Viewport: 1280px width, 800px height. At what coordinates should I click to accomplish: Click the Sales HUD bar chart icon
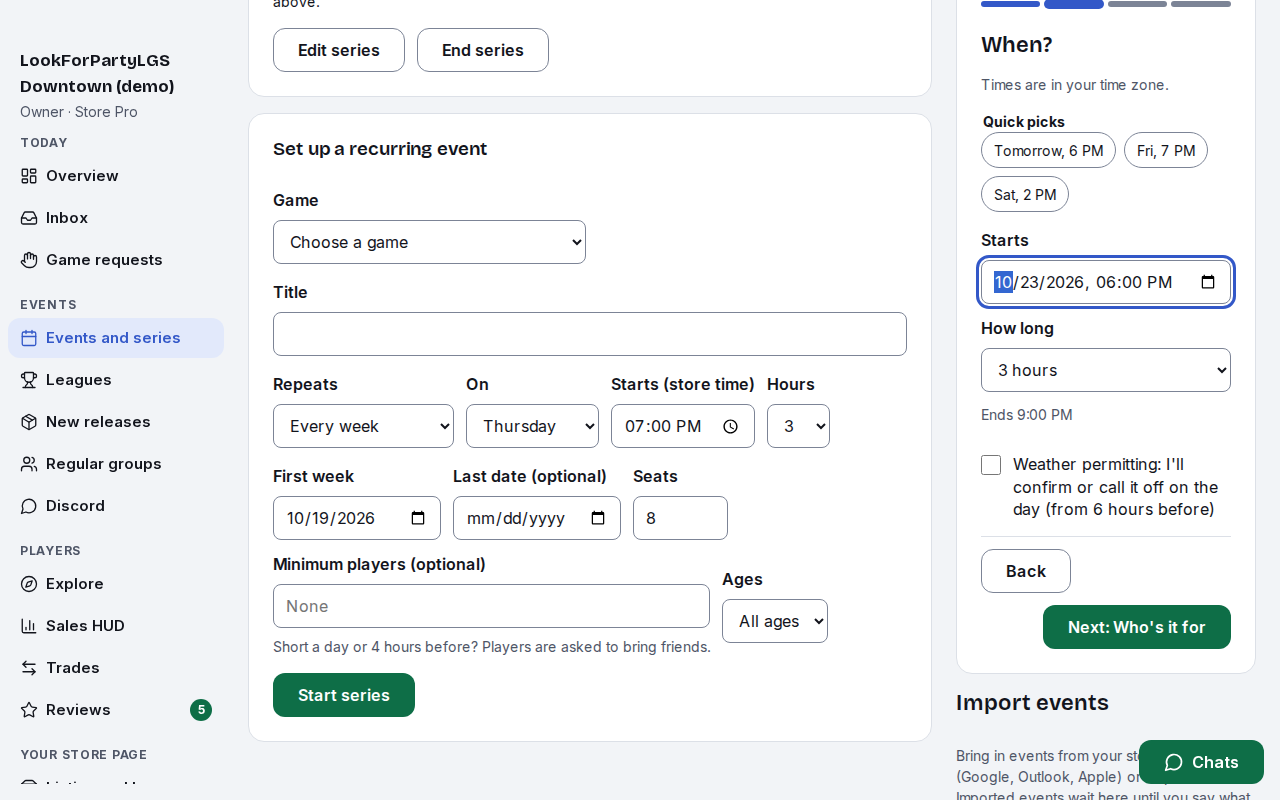point(29,626)
